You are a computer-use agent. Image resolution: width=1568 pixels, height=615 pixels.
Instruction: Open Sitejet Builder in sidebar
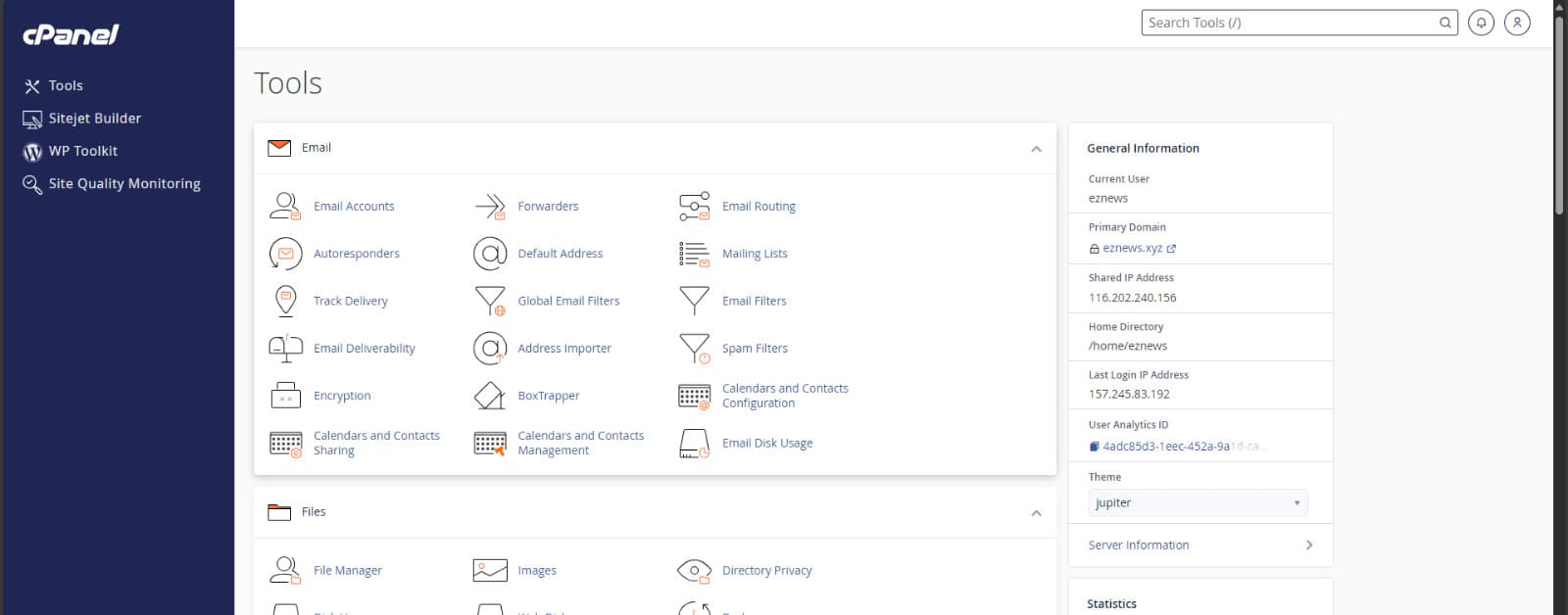pyautogui.click(x=94, y=118)
